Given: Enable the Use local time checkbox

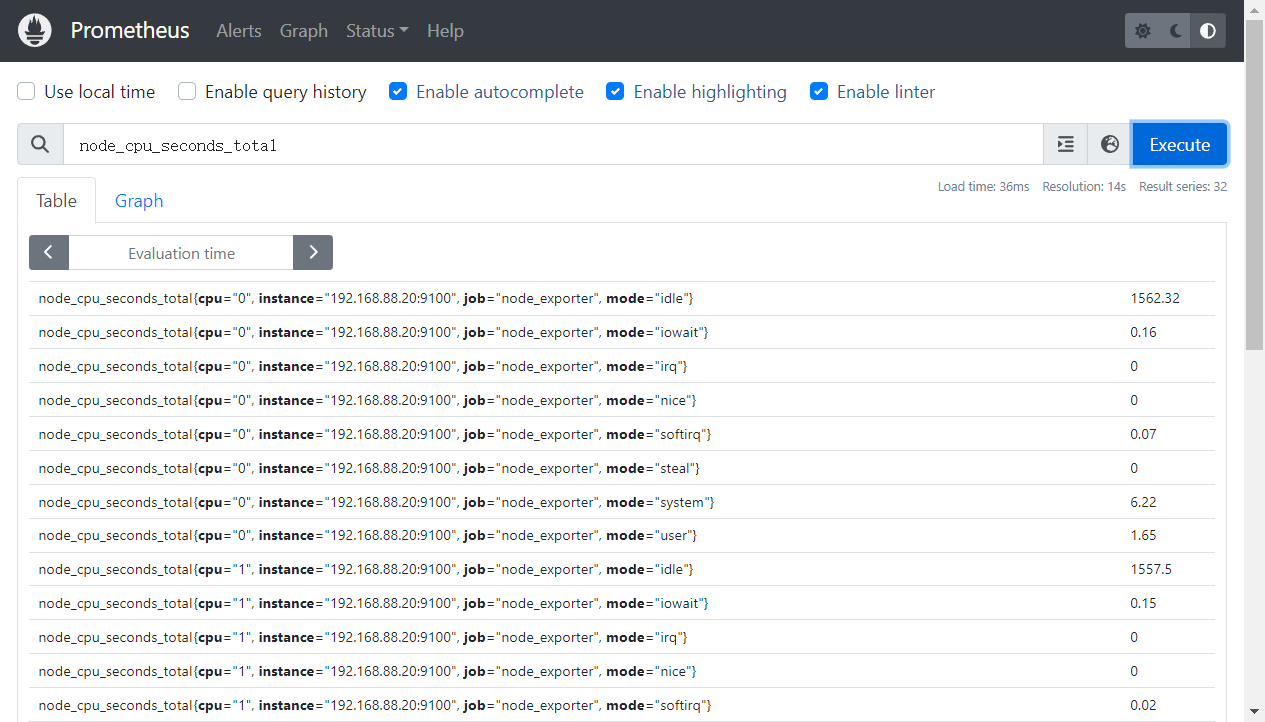Looking at the screenshot, I should 27,92.
